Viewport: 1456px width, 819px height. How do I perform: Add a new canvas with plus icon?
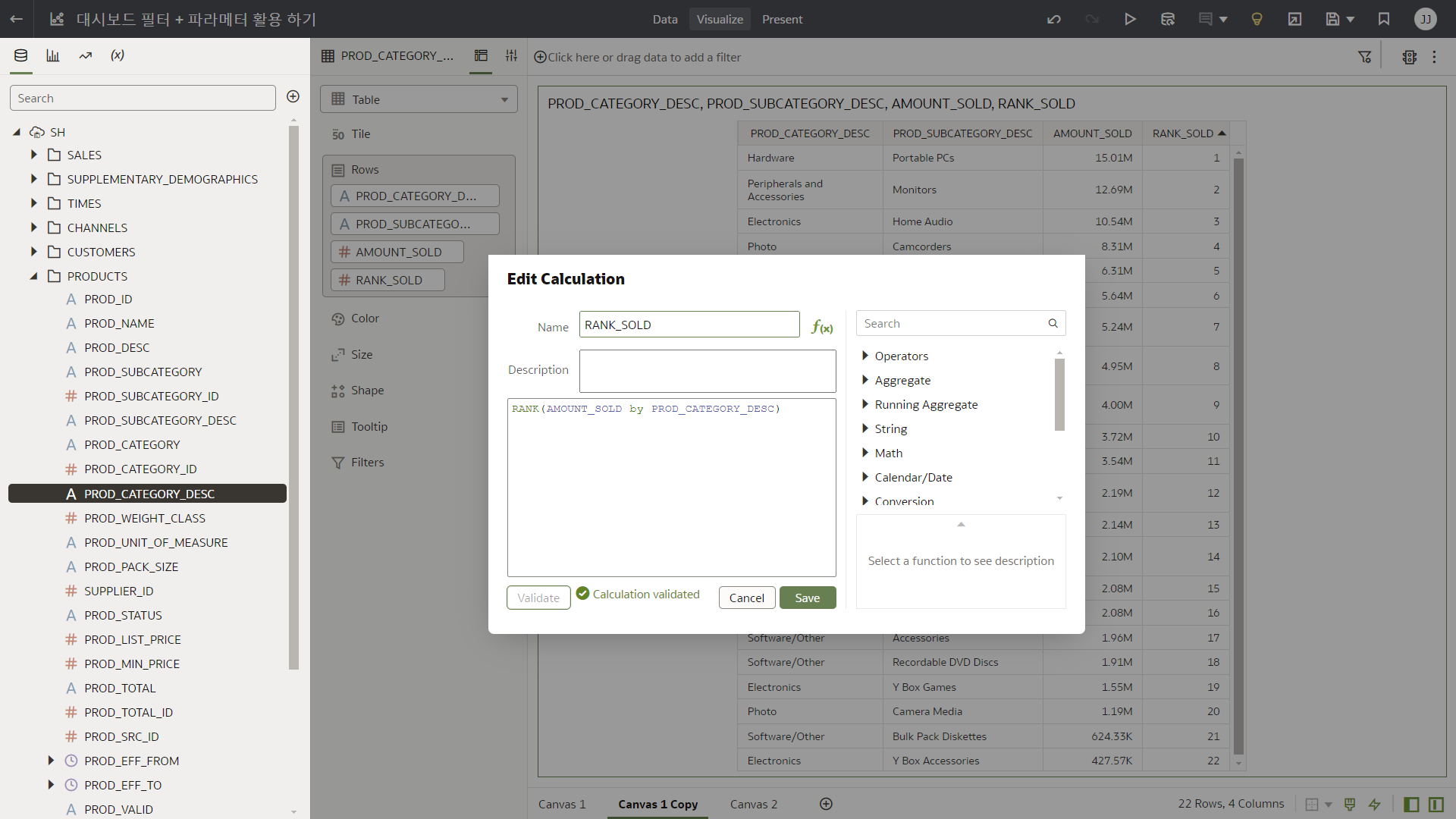point(826,804)
